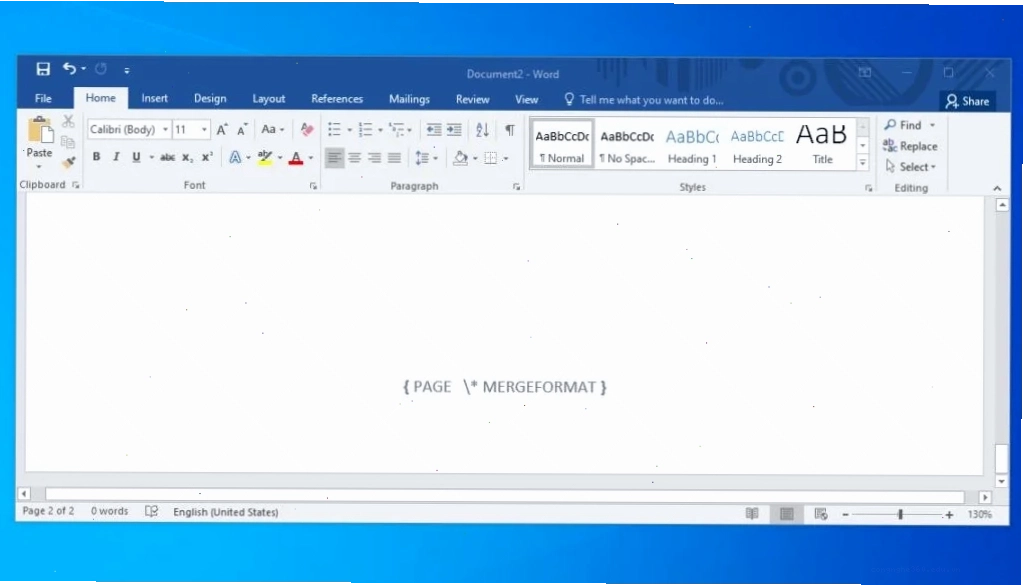Screen dimensions: 1023x586
Task: Select Justify alignment
Action: [x=394, y=157]
